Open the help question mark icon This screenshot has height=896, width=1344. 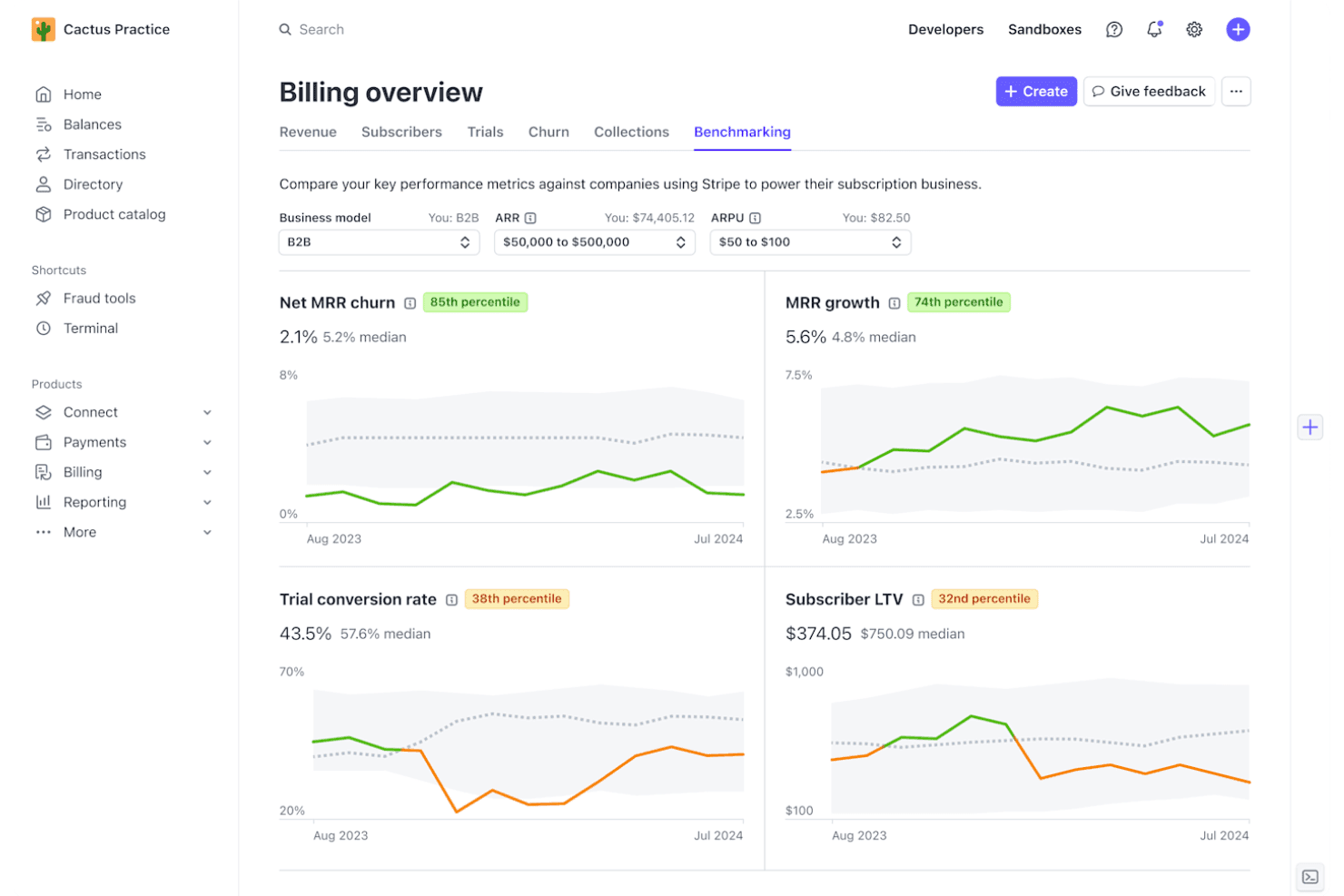click(1114, 29)
